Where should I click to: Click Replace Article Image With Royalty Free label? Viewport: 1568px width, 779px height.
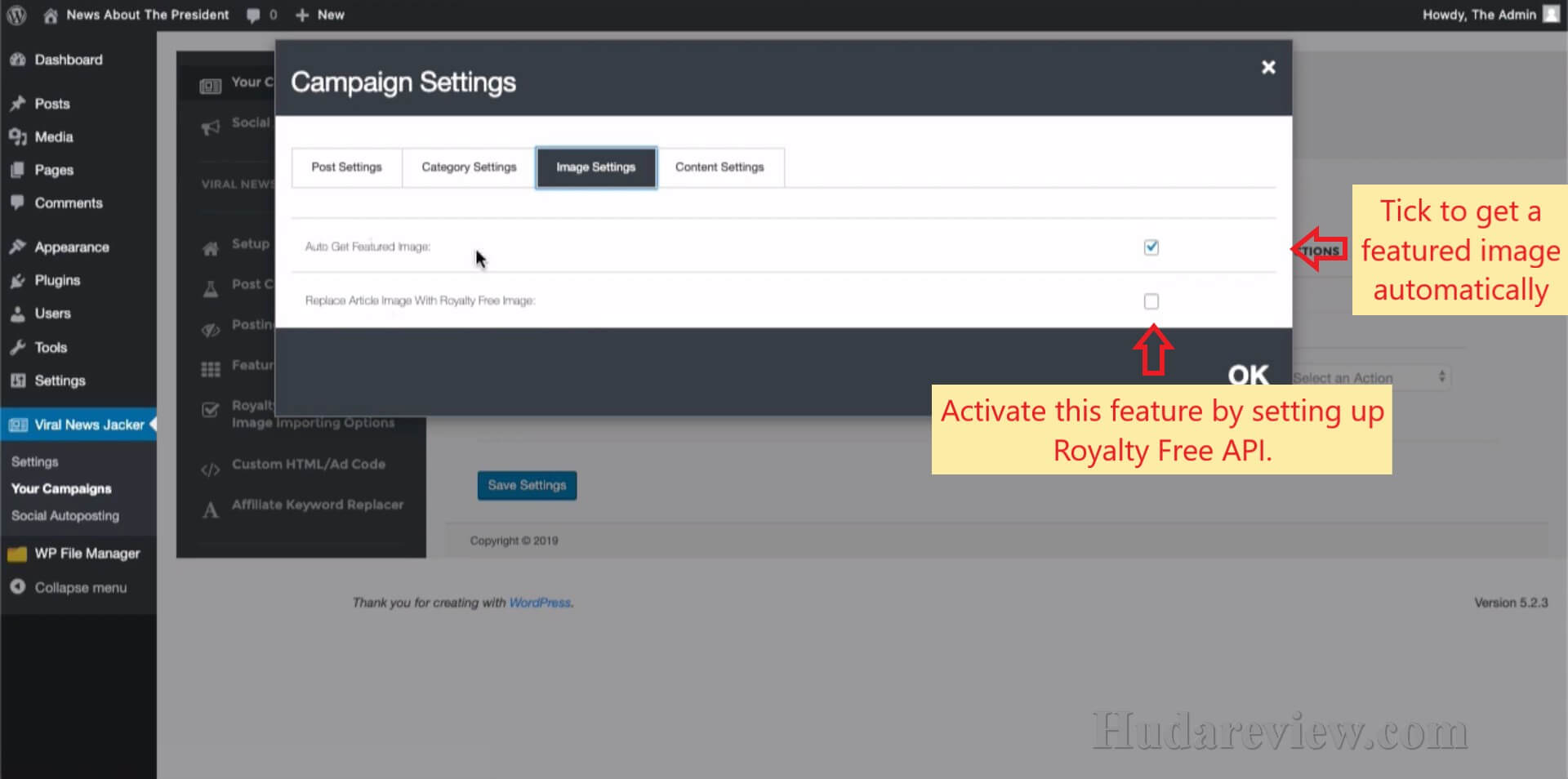[x=420, y=300]
